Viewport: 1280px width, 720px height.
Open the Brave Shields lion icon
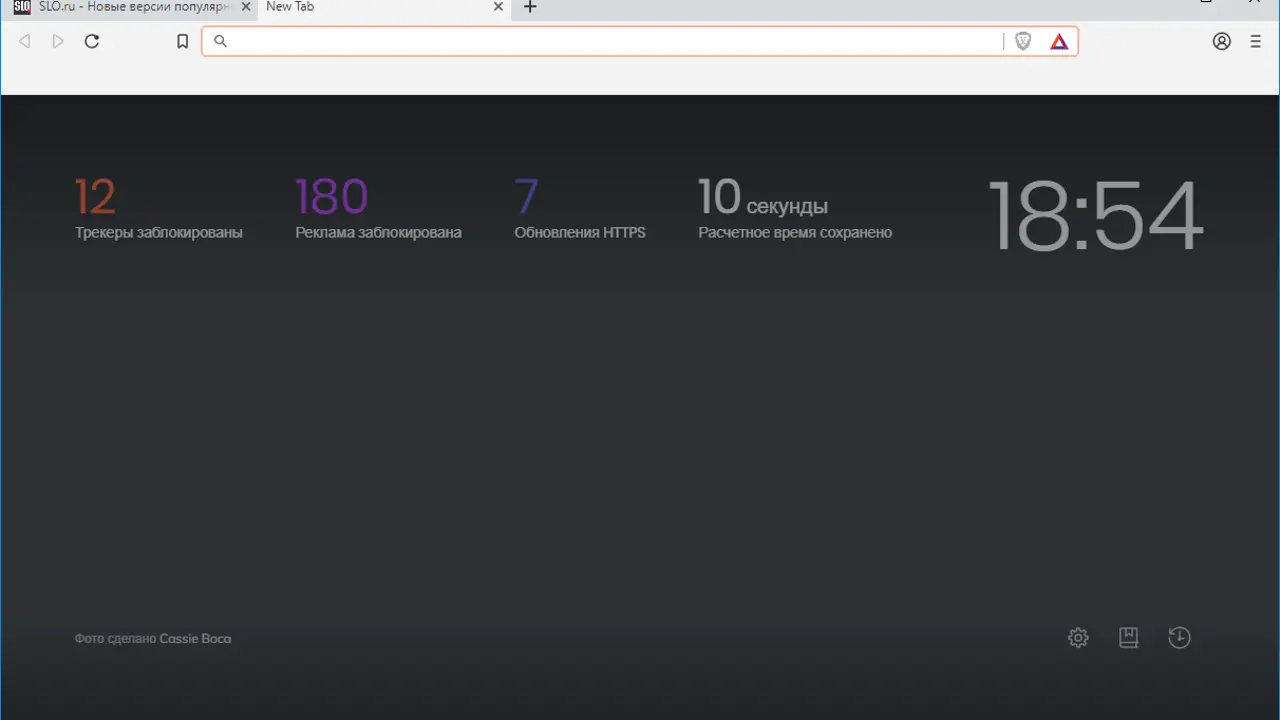(1022, 41)
